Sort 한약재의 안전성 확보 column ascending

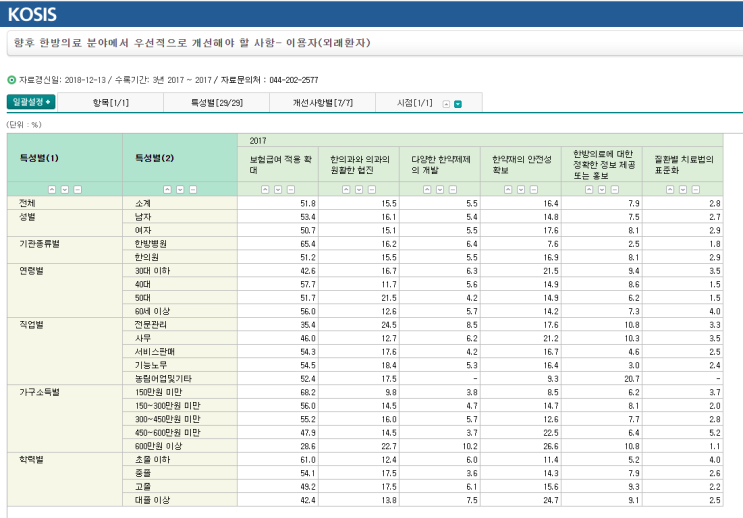click(508, 190)
